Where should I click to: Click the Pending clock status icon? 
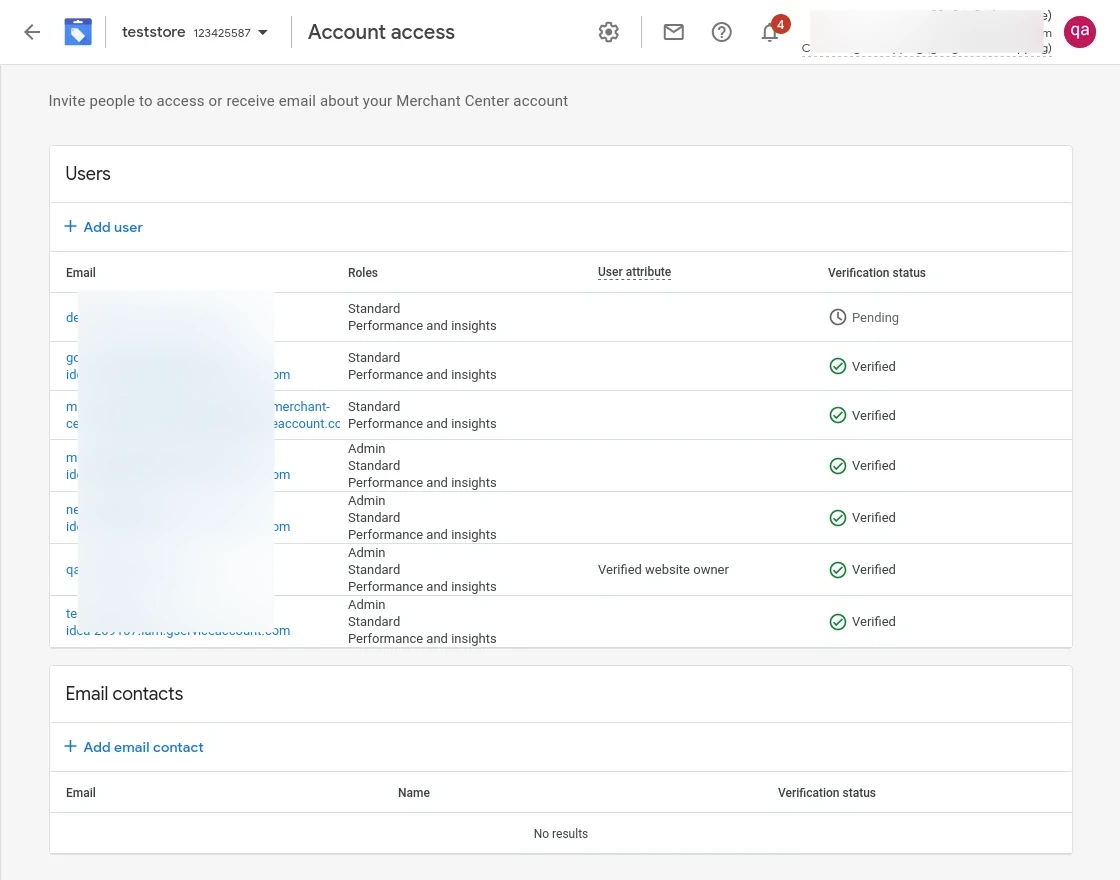(x=838, y=317)
